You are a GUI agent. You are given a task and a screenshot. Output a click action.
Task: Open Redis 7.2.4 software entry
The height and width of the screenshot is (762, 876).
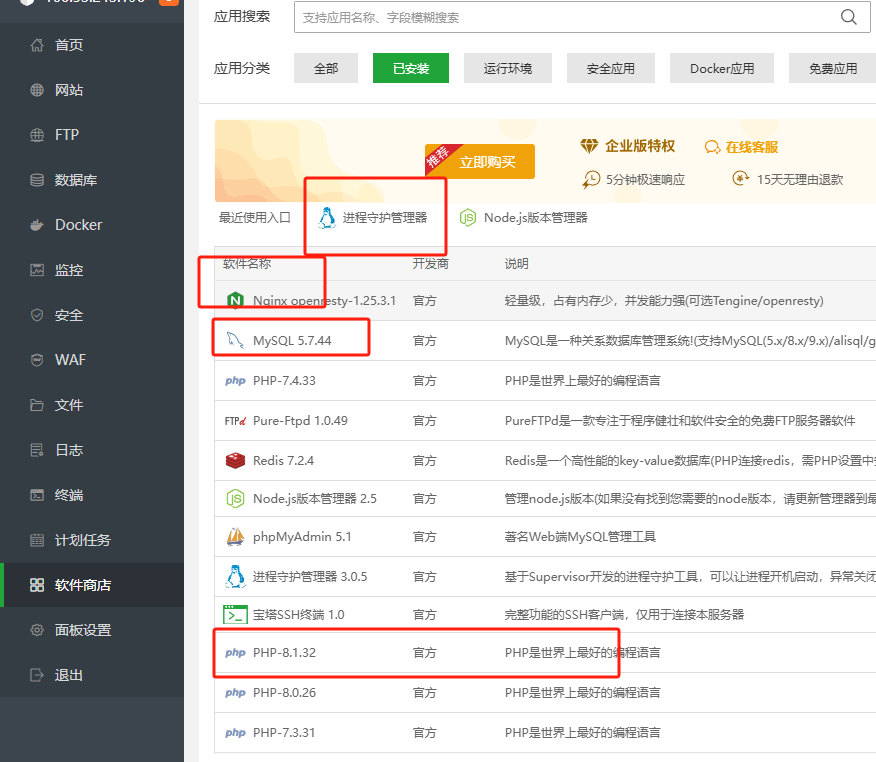[x=283, y=460]
